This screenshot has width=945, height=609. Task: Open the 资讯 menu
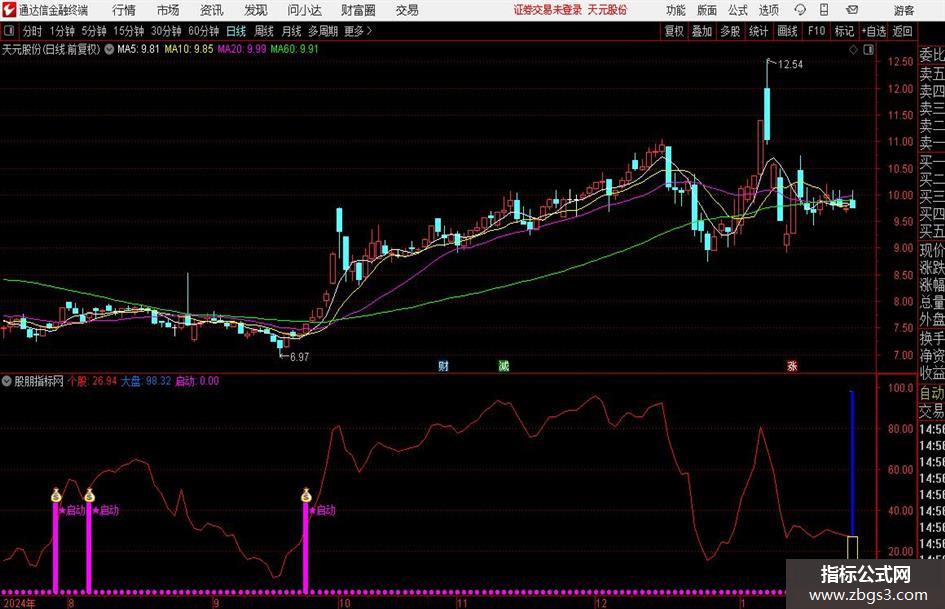[212, 10]
